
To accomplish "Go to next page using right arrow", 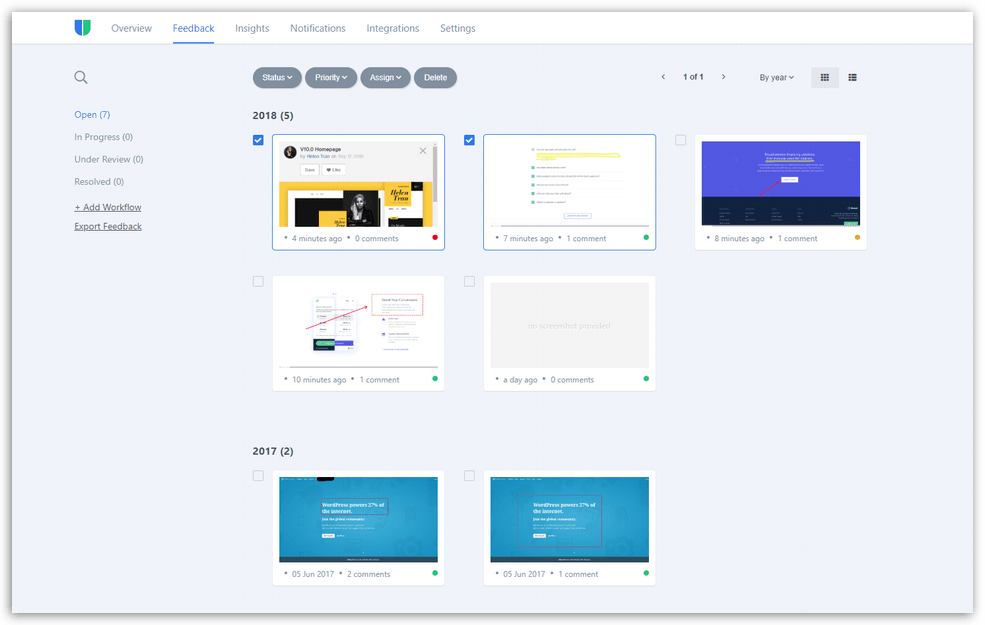I will point(723,76).
